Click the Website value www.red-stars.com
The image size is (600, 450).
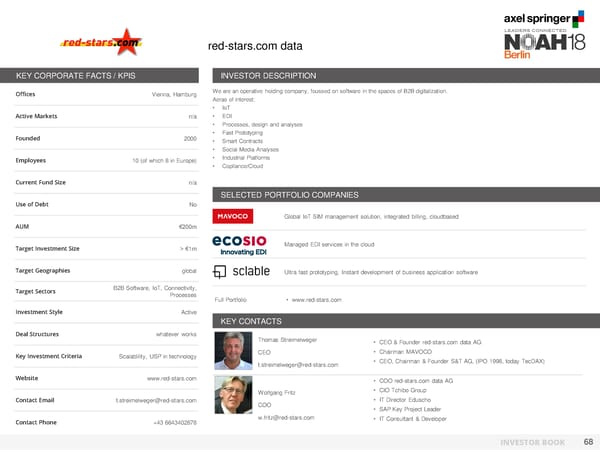pyautogui.click(x=171, y=379)
